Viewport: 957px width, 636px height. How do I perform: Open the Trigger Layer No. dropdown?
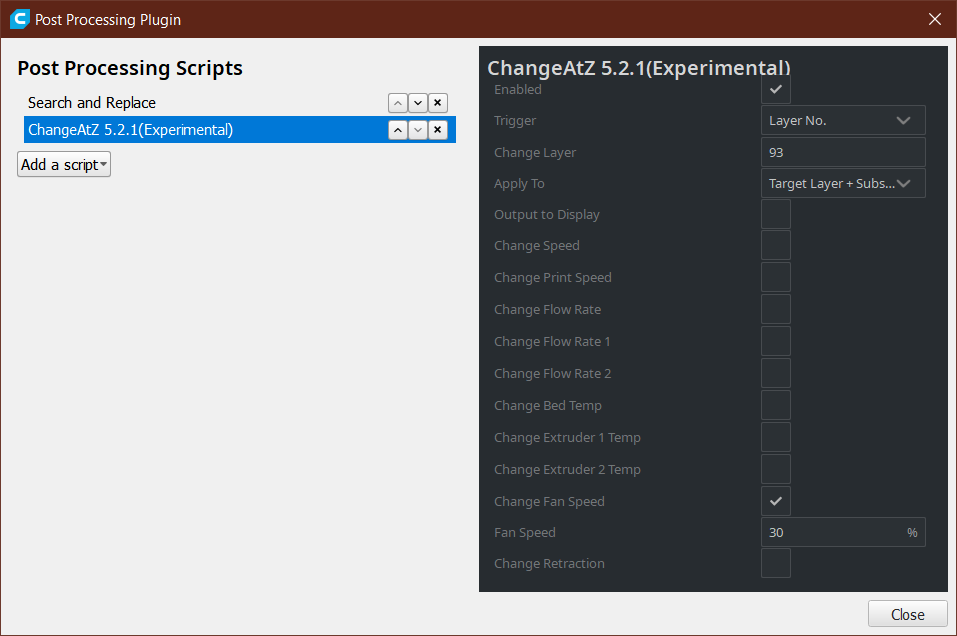[843, 121]
